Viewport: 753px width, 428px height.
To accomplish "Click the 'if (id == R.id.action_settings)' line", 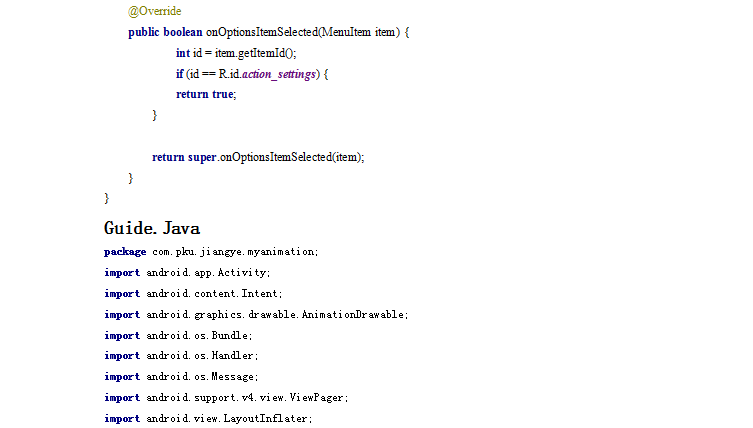I will (252, 74).
